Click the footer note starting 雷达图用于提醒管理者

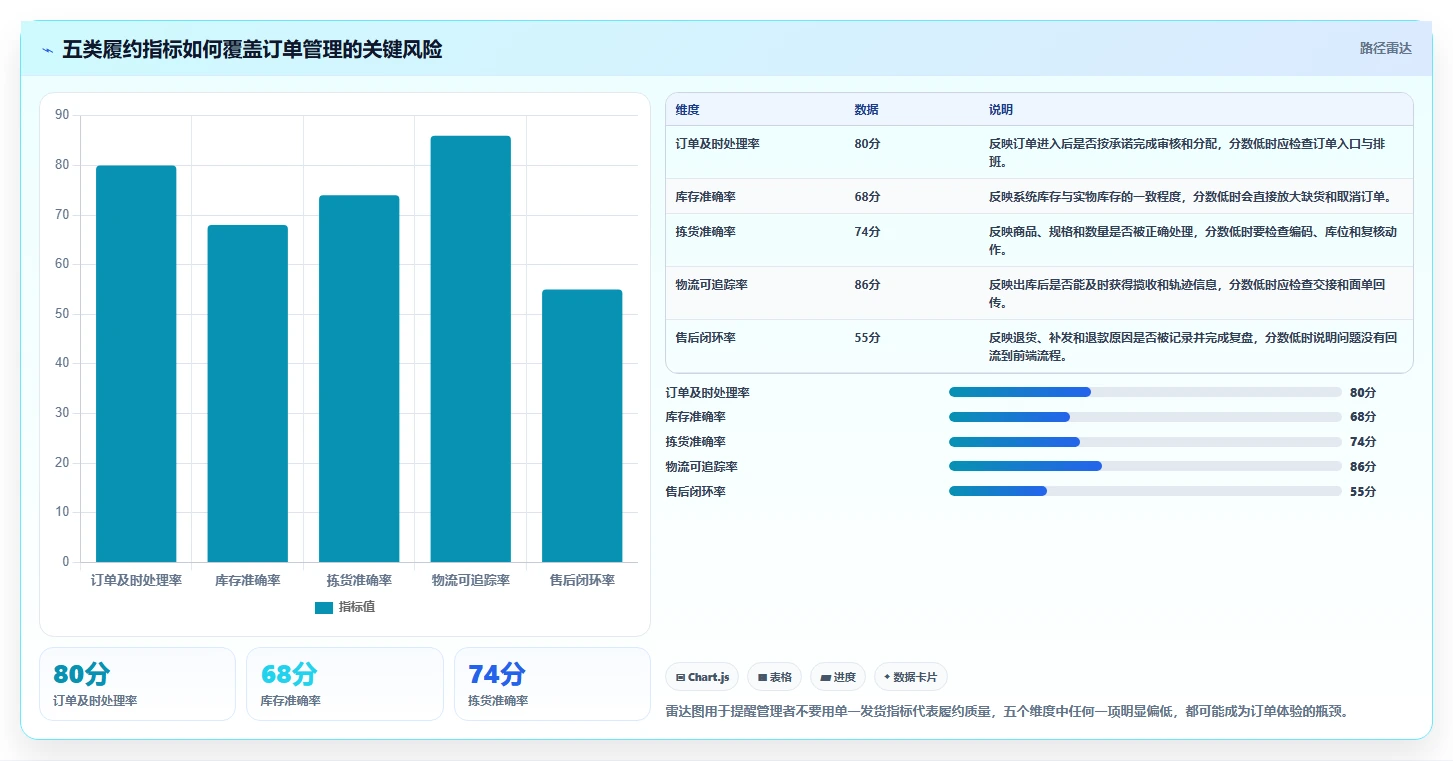coord(1008,712)
